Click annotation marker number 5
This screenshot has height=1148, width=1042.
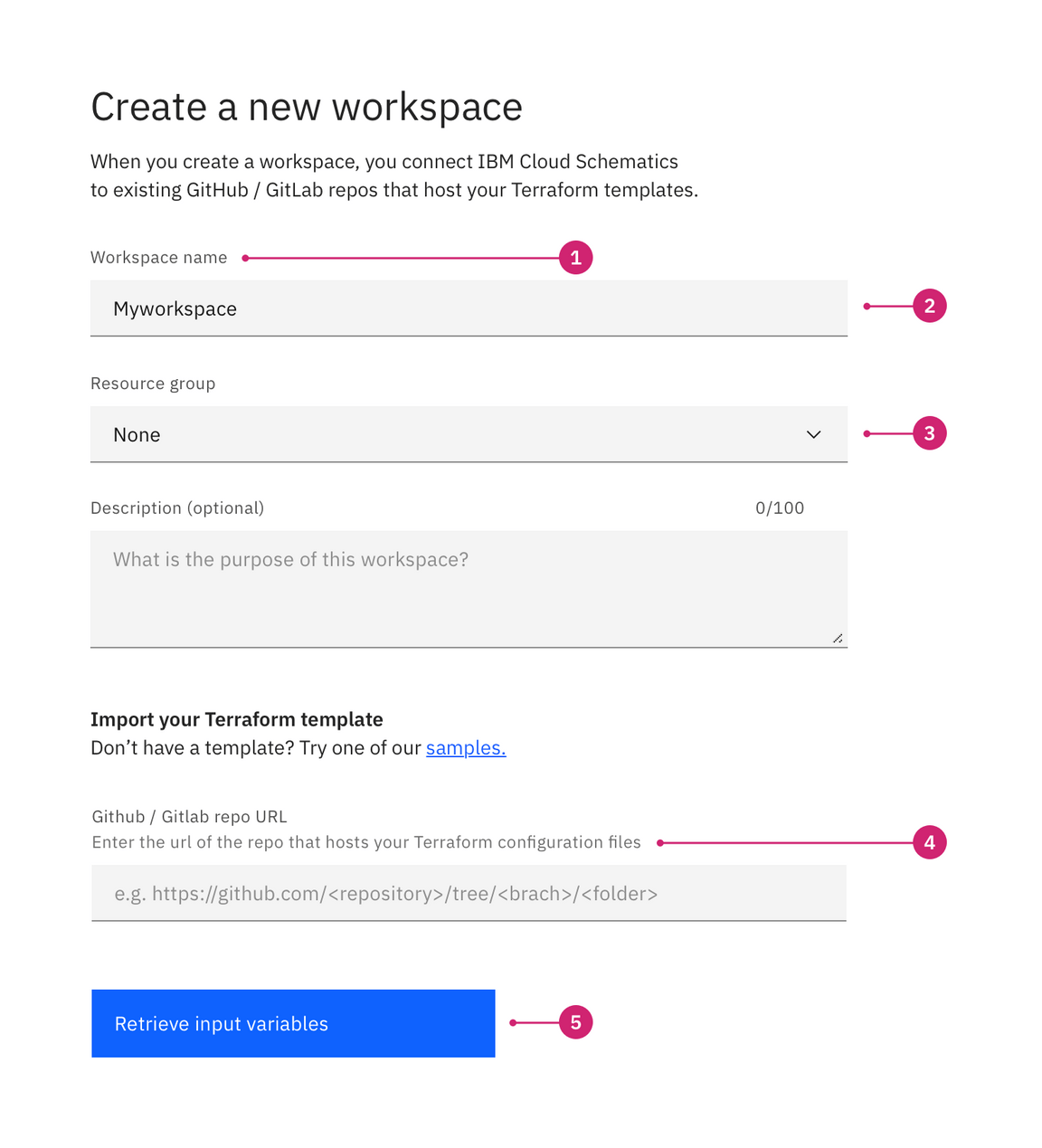click(575, 1023)
